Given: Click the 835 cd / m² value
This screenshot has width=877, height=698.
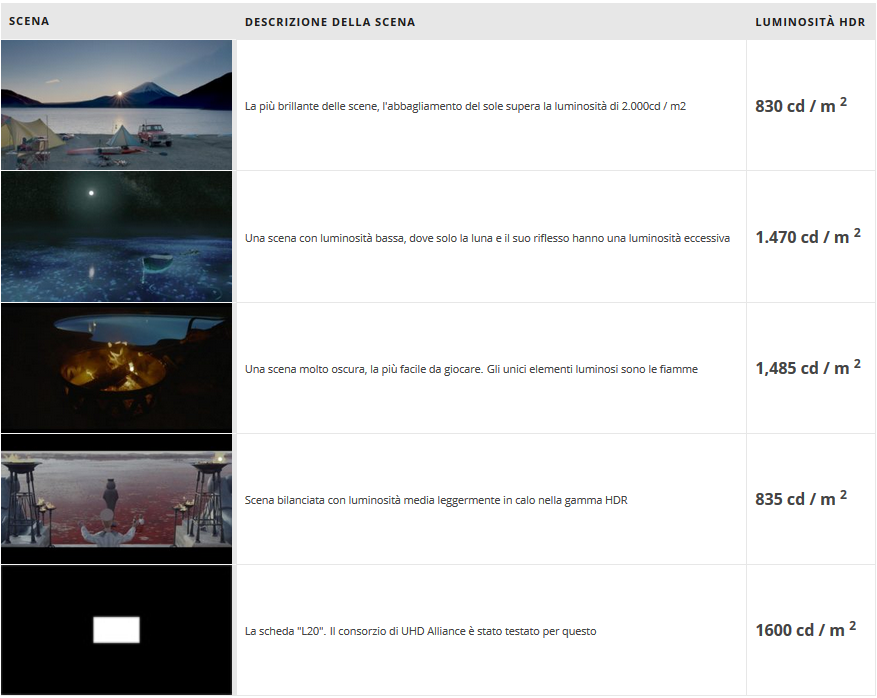Looking at the screenshot, I should pyautogui.click(x=801, y=498).
